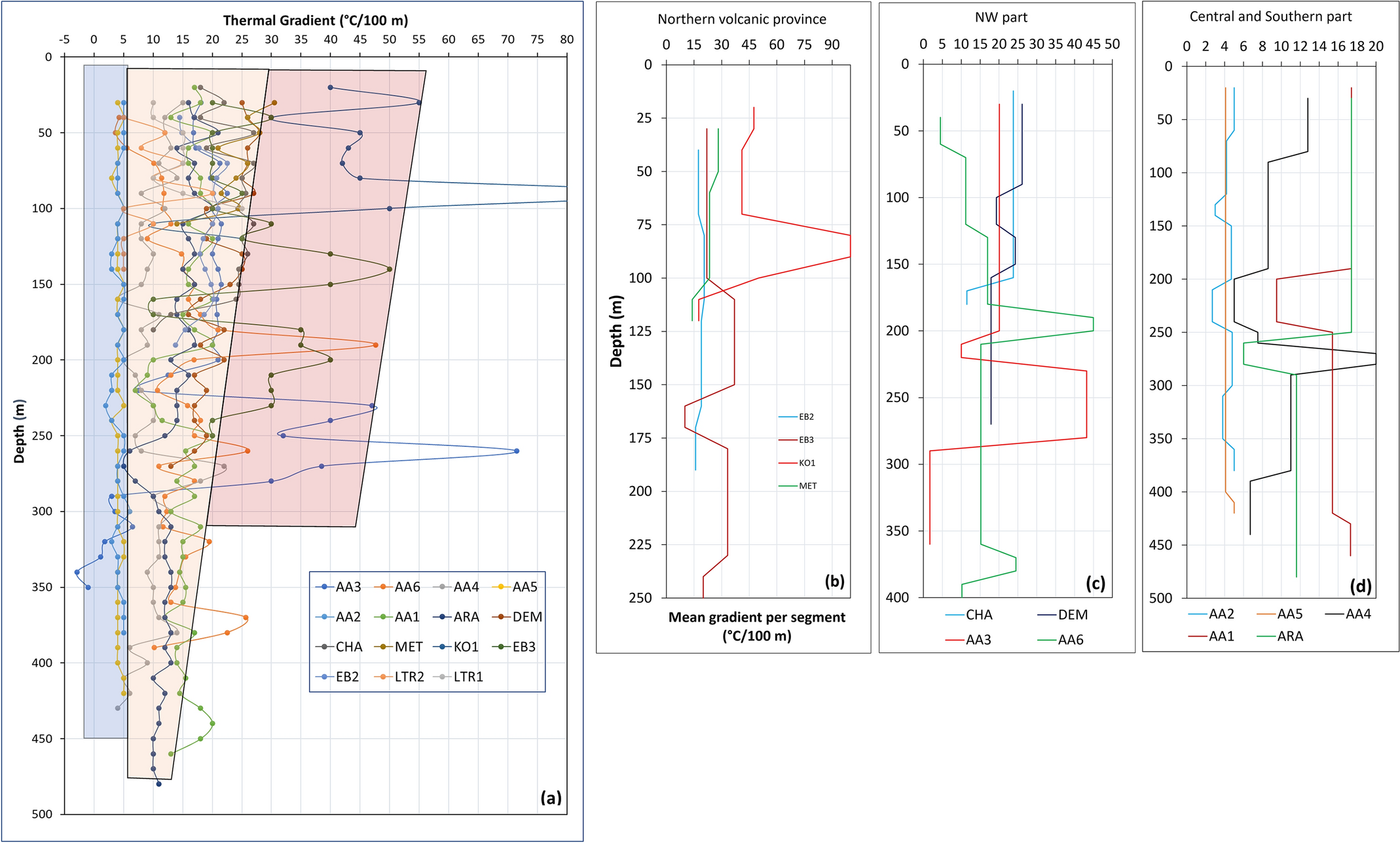The width and height of the screenshot is (1400, 843).
Task: Click the AA1 legend entry in panel (a)
Action: 397,617
